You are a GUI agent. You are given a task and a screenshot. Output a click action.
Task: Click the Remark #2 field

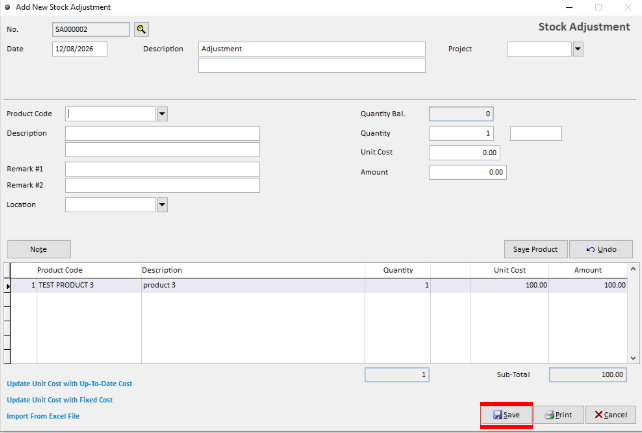click(x=163, y=185)
